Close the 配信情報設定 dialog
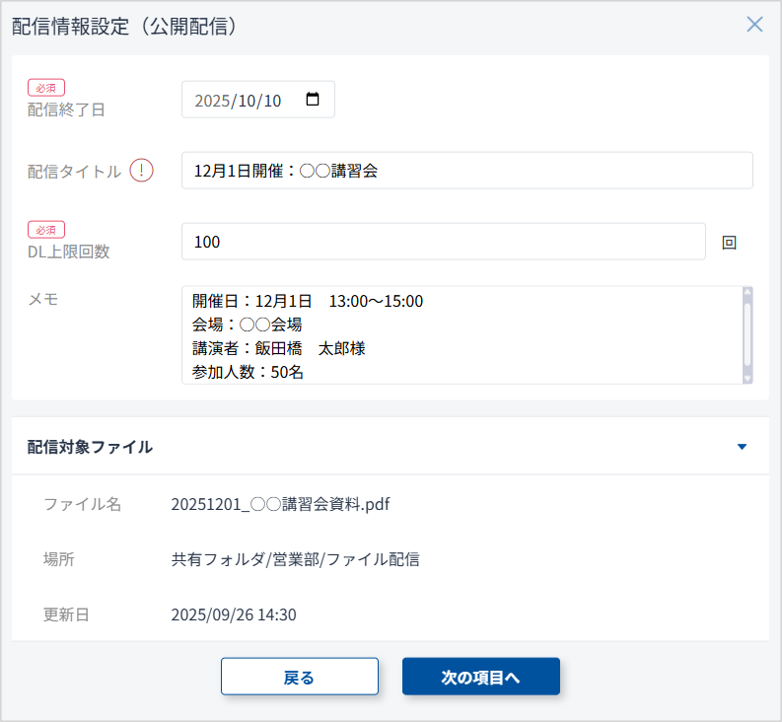 pos(754,25)
